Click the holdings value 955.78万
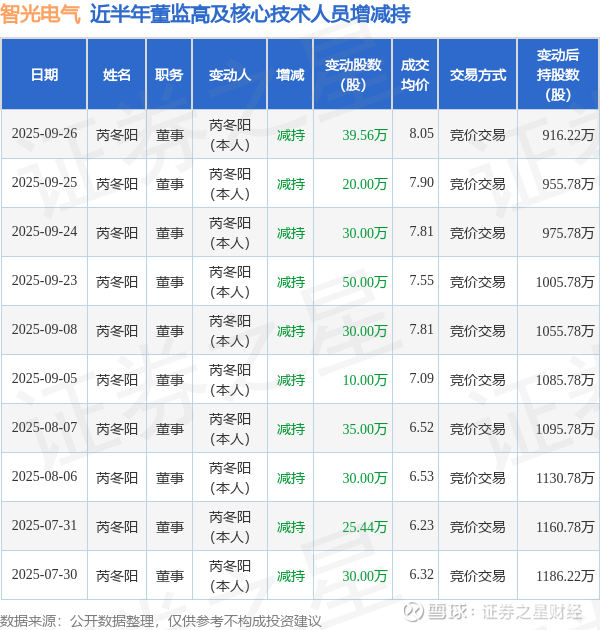 click(568, 184)
